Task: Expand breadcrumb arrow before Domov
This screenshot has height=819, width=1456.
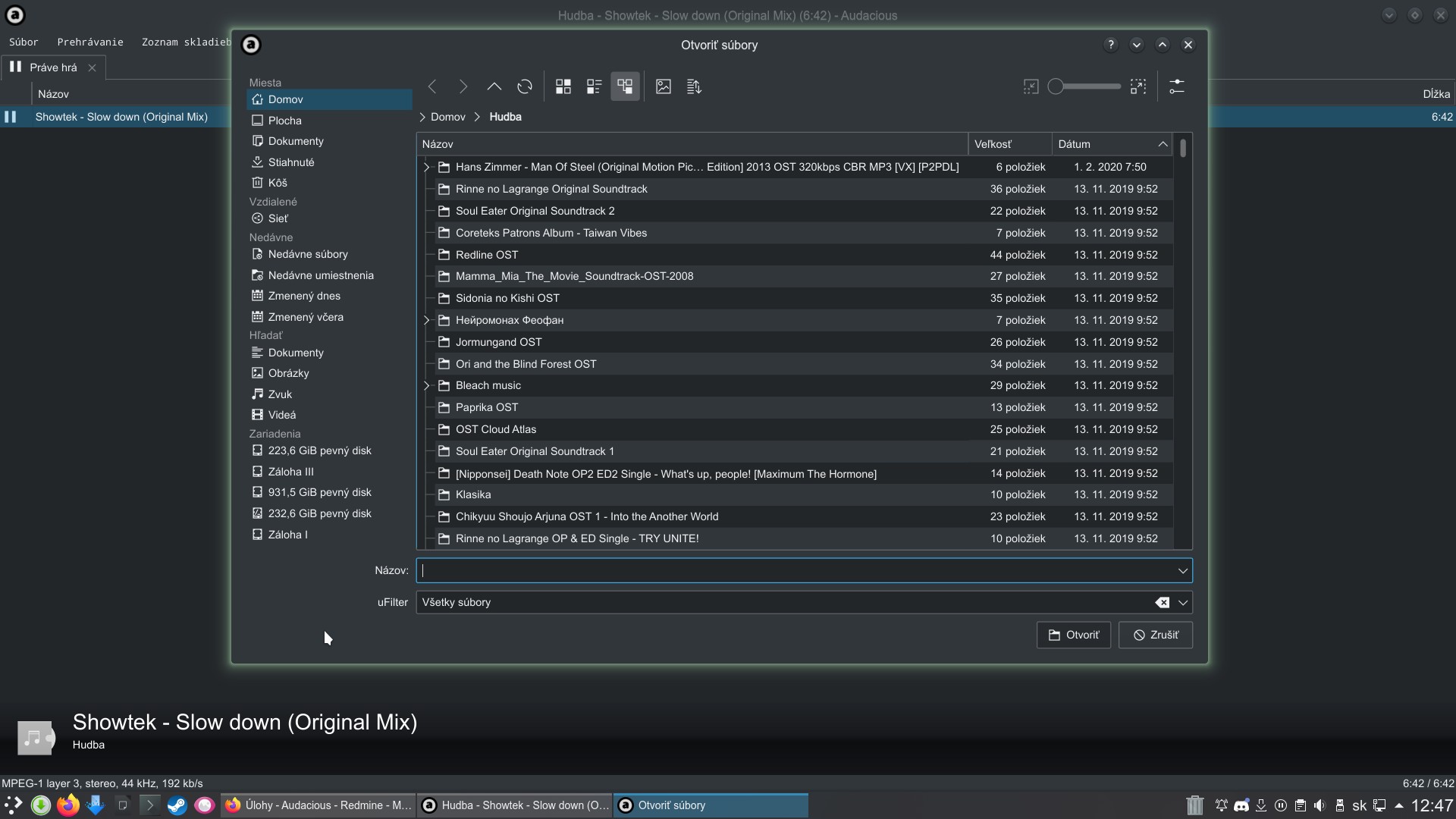Action: point(422,117)
